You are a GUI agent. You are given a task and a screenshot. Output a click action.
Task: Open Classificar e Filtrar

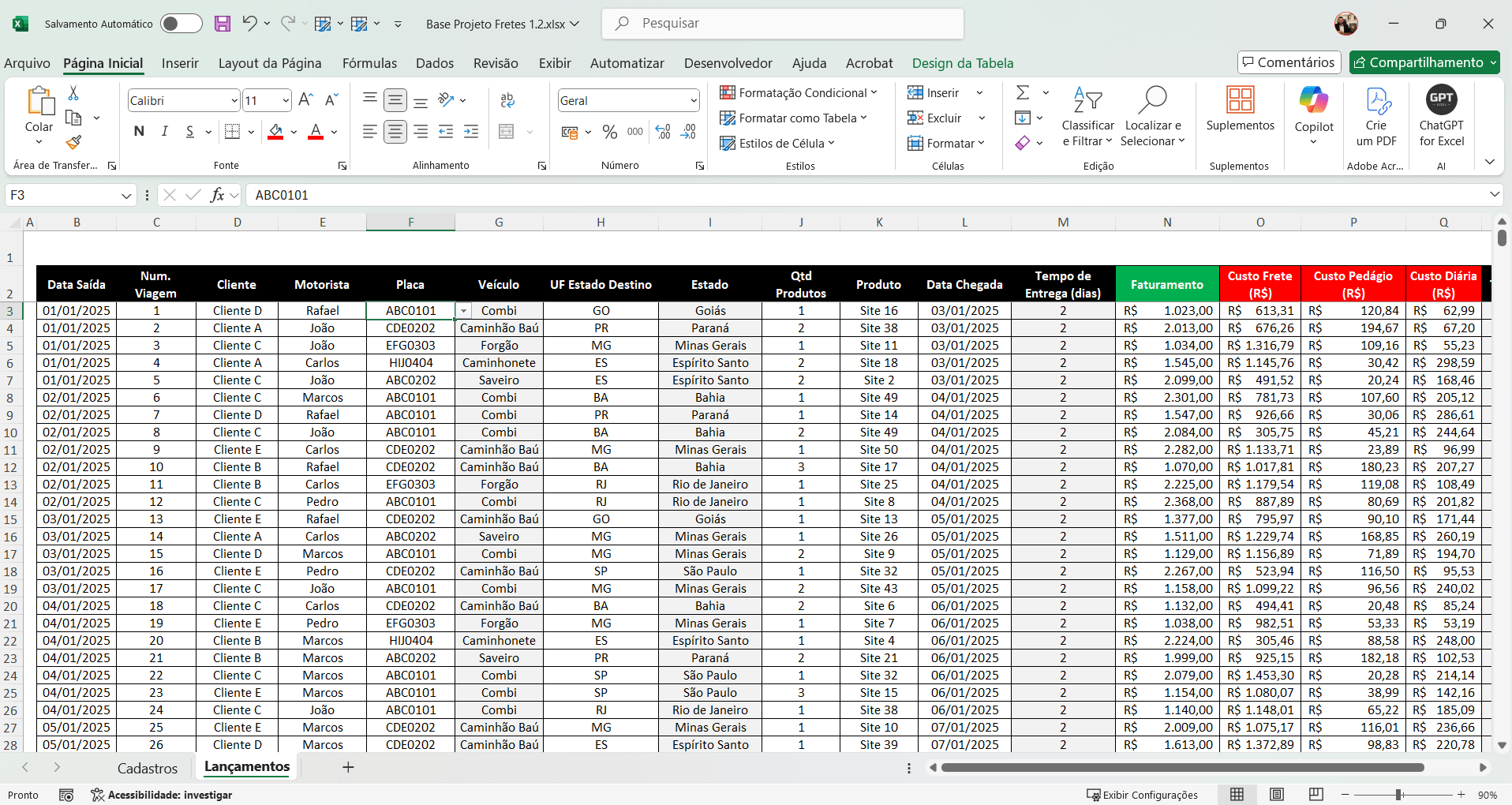point(1087,117)
